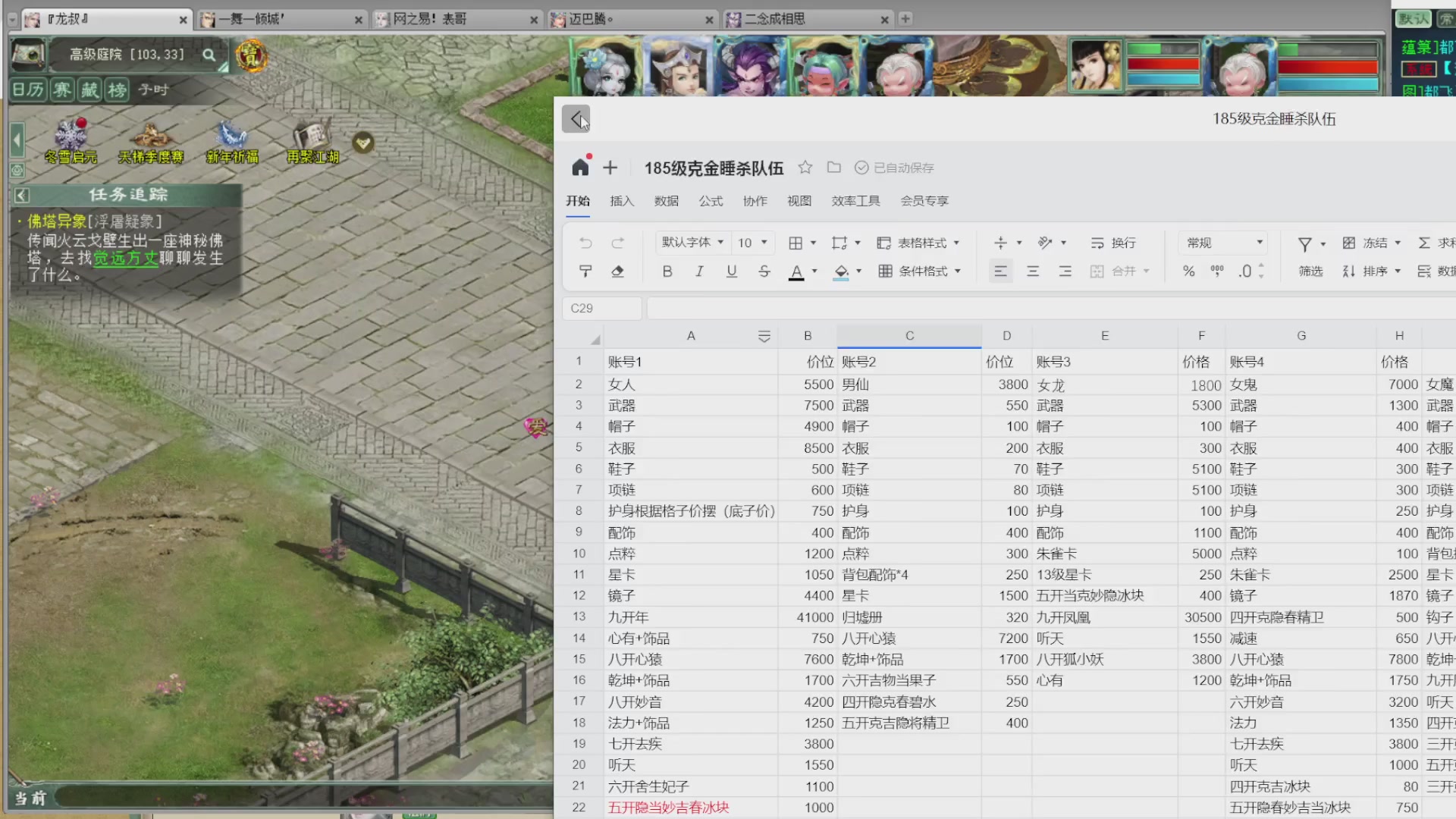The width and height of the screenshot is (1456, 819).
Task: Toggle italic formatting
Action: tap(699, 271)
